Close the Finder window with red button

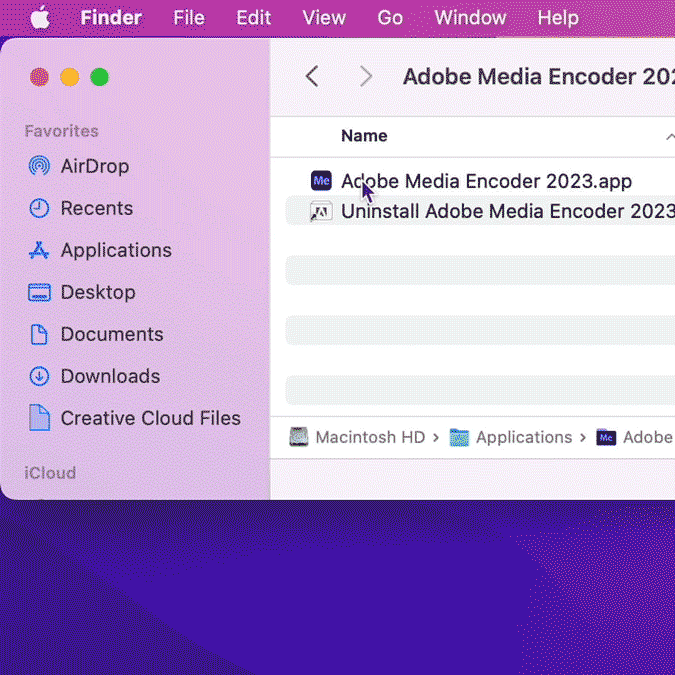(x=39, y=77)
